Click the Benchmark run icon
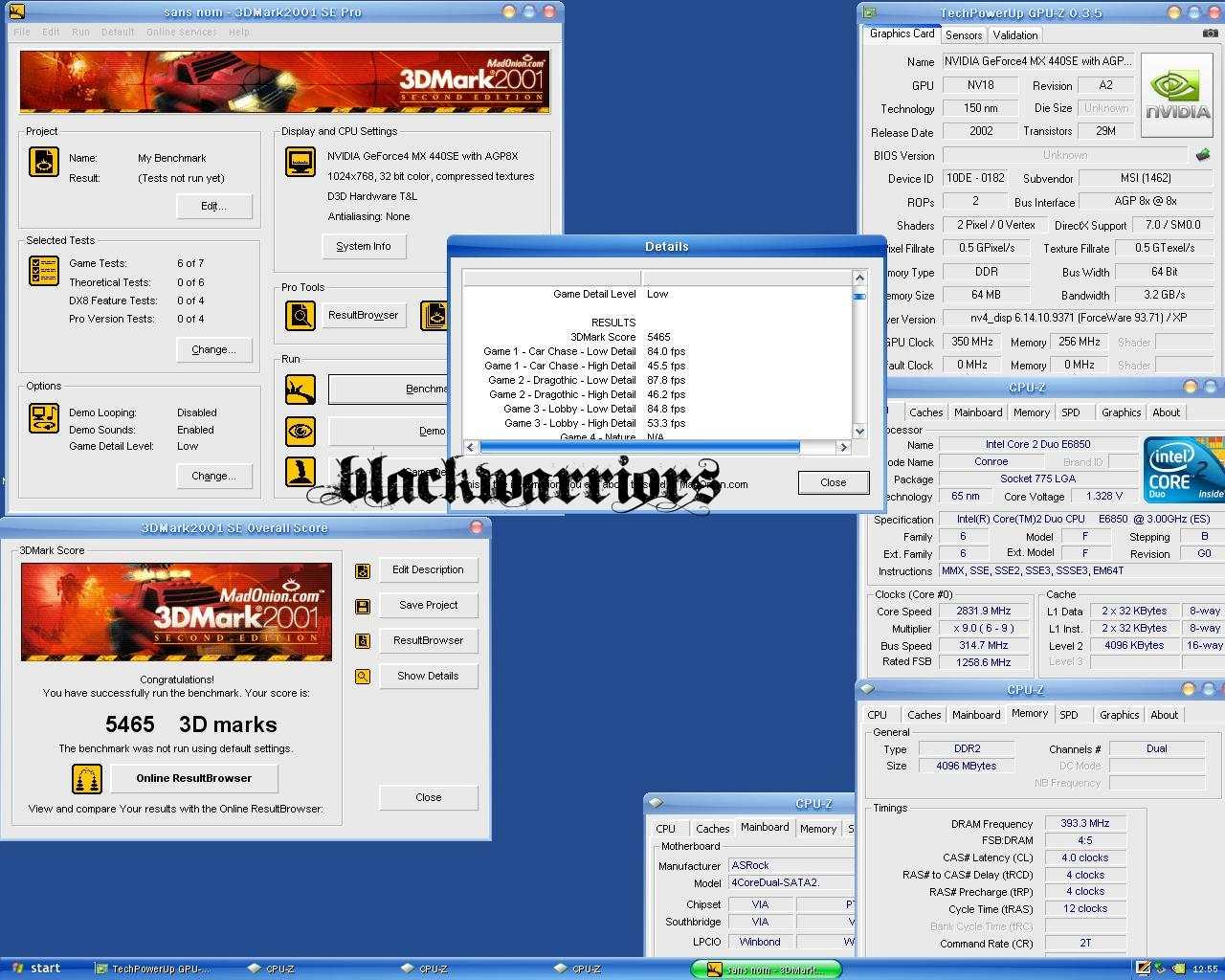Image resolution: width=1225 pixels, height=980 pixels. [301, 389]
